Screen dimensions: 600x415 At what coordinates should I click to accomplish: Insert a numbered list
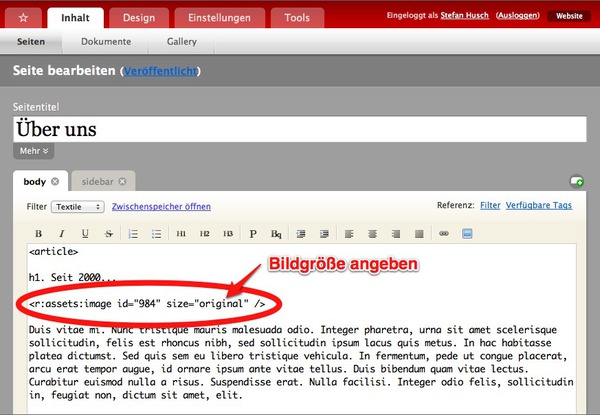coord(133,233)
